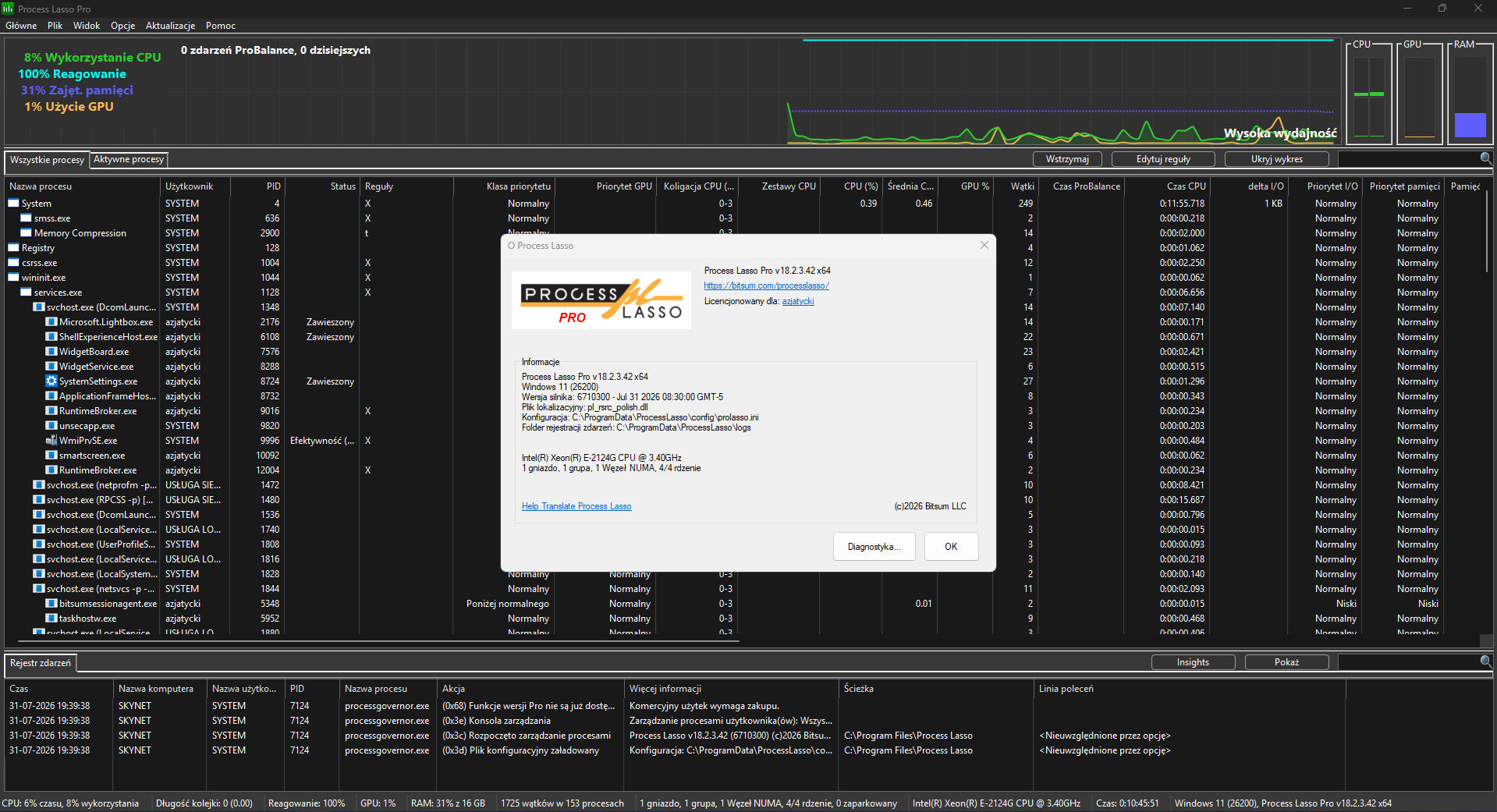Open the Aktualizacje menu
The image size is (1497, 812).
[171, 26]
